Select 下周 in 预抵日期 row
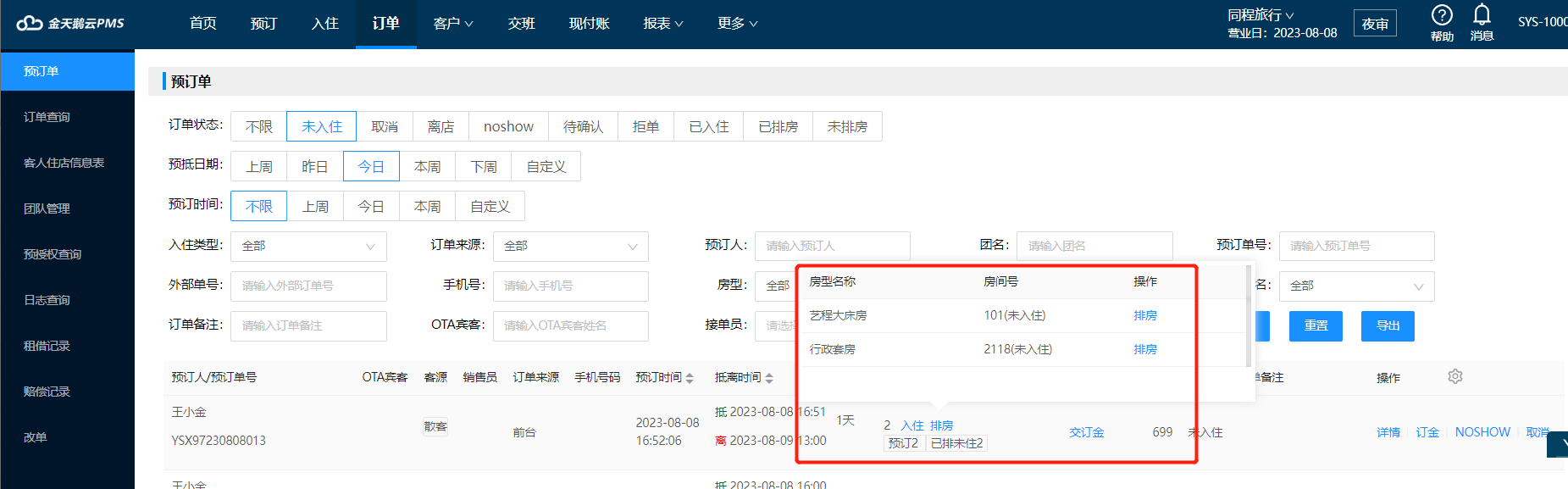The height and width of the screenshot is (489, 1568). tap(484, 166)
